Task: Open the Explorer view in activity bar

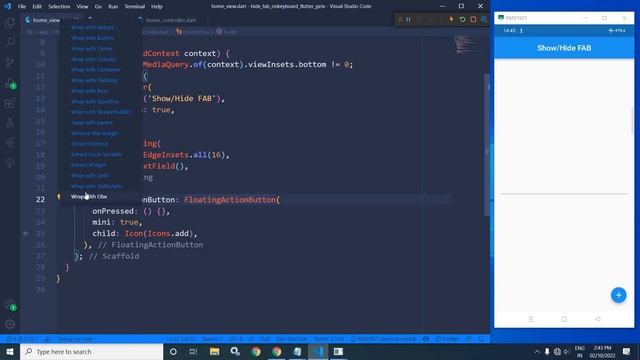Action: (x=10, y=22)
